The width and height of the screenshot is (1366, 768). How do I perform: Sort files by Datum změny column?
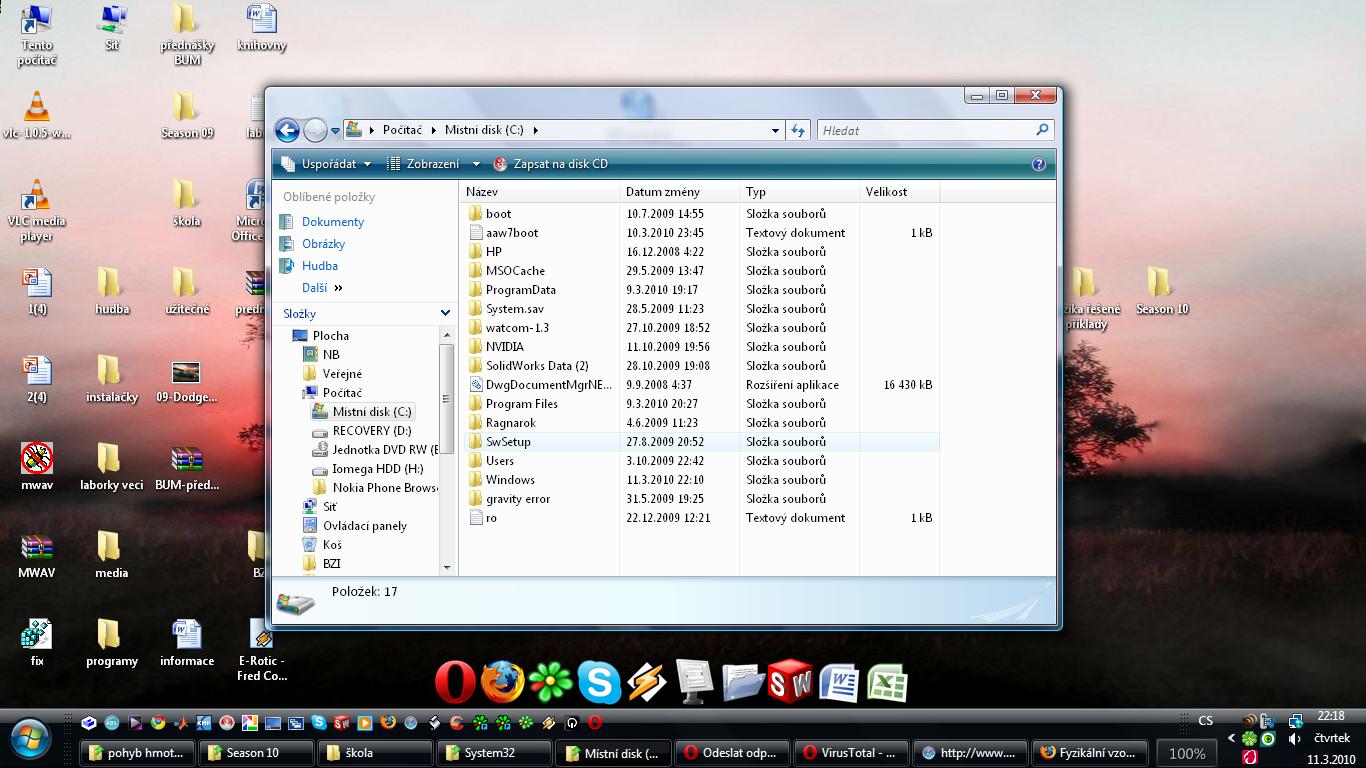tap(663, 192)
